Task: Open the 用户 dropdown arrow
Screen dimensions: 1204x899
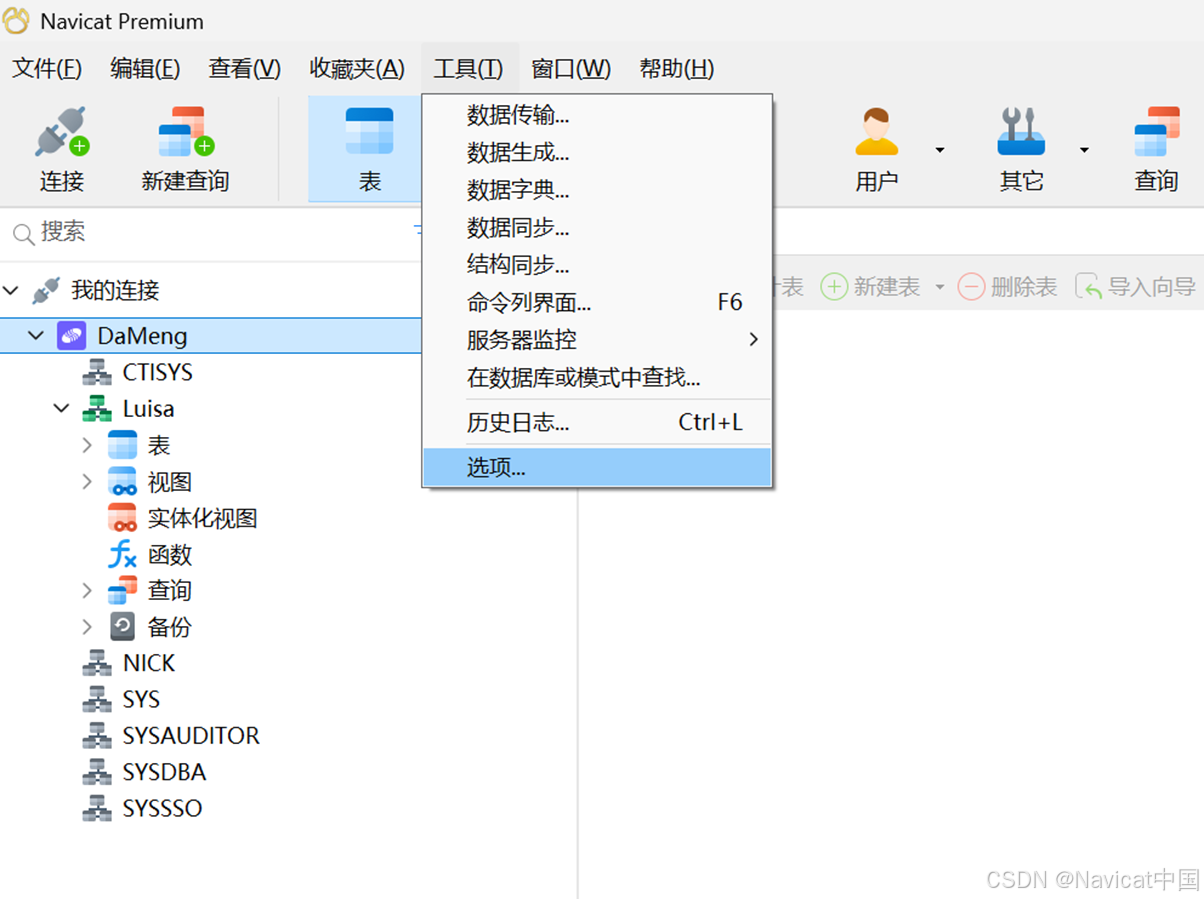Action: [x=940, y=150]
